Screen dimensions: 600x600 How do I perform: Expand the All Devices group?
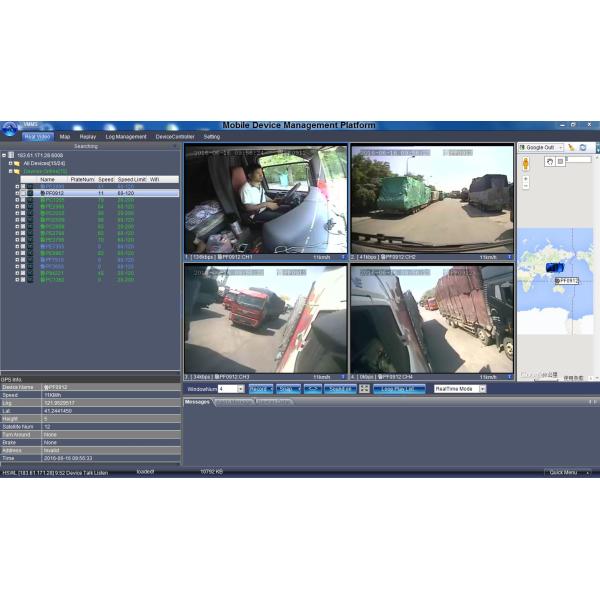point(11,163)
